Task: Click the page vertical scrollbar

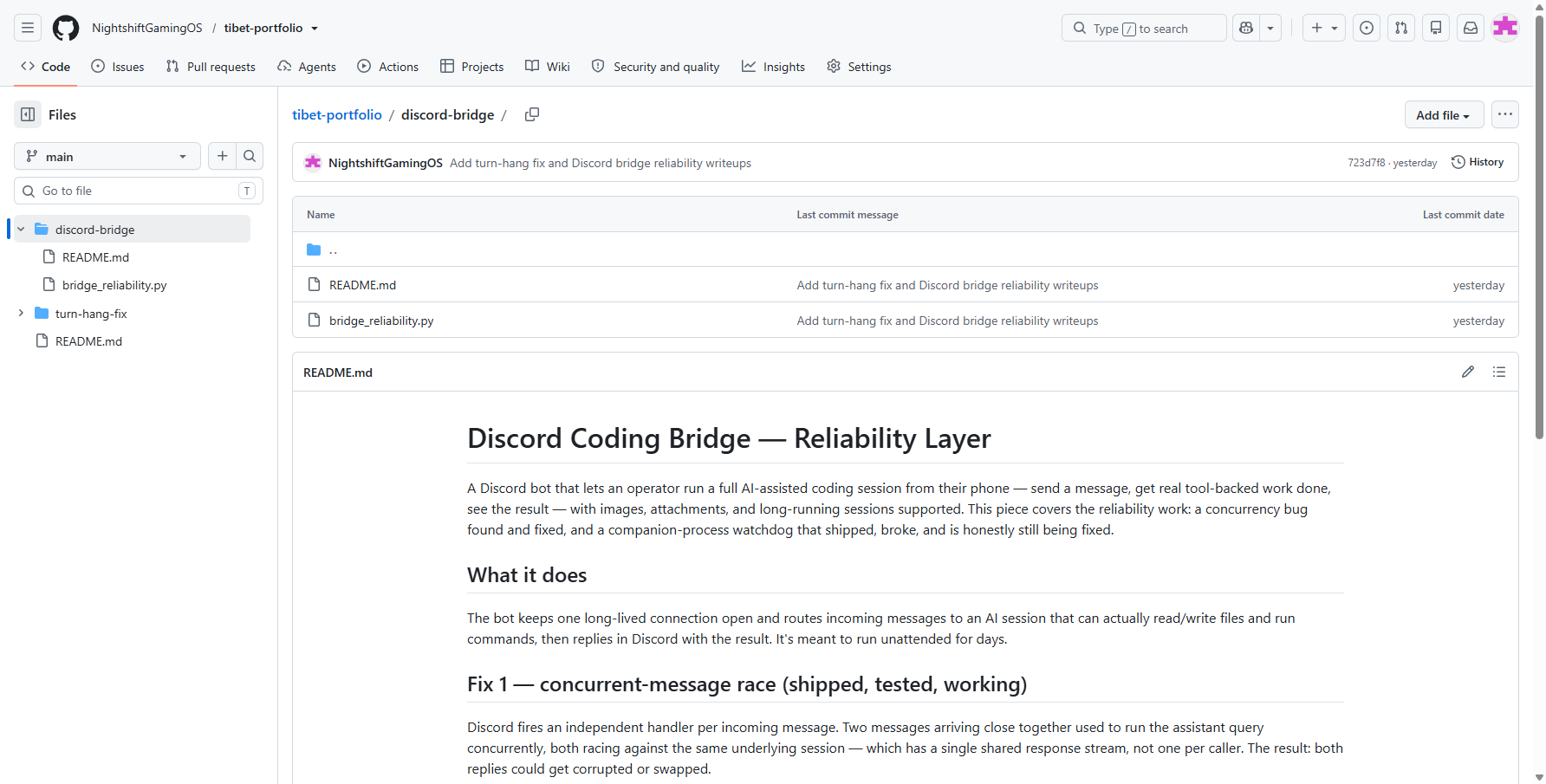Action: pos(1539,225)
